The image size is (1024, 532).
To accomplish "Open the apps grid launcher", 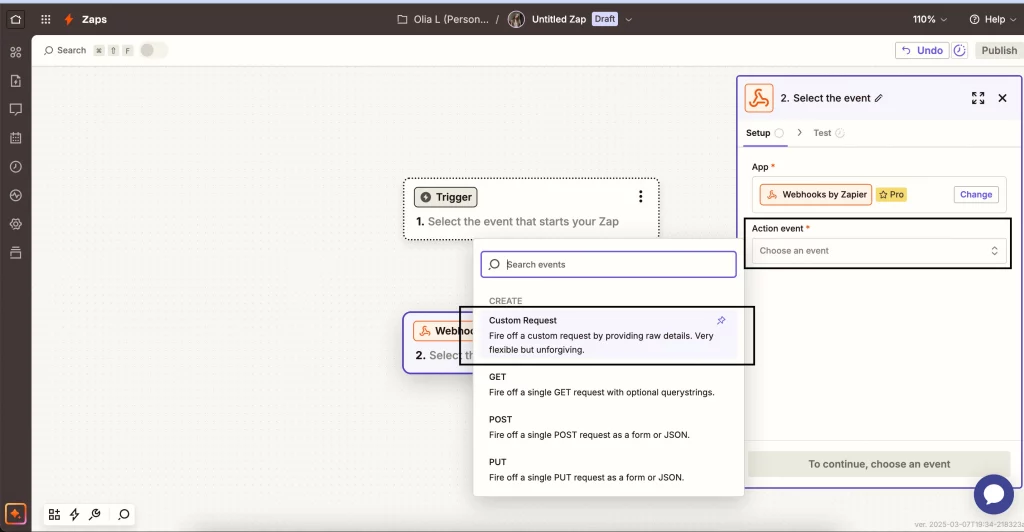I will pos(46,20).
